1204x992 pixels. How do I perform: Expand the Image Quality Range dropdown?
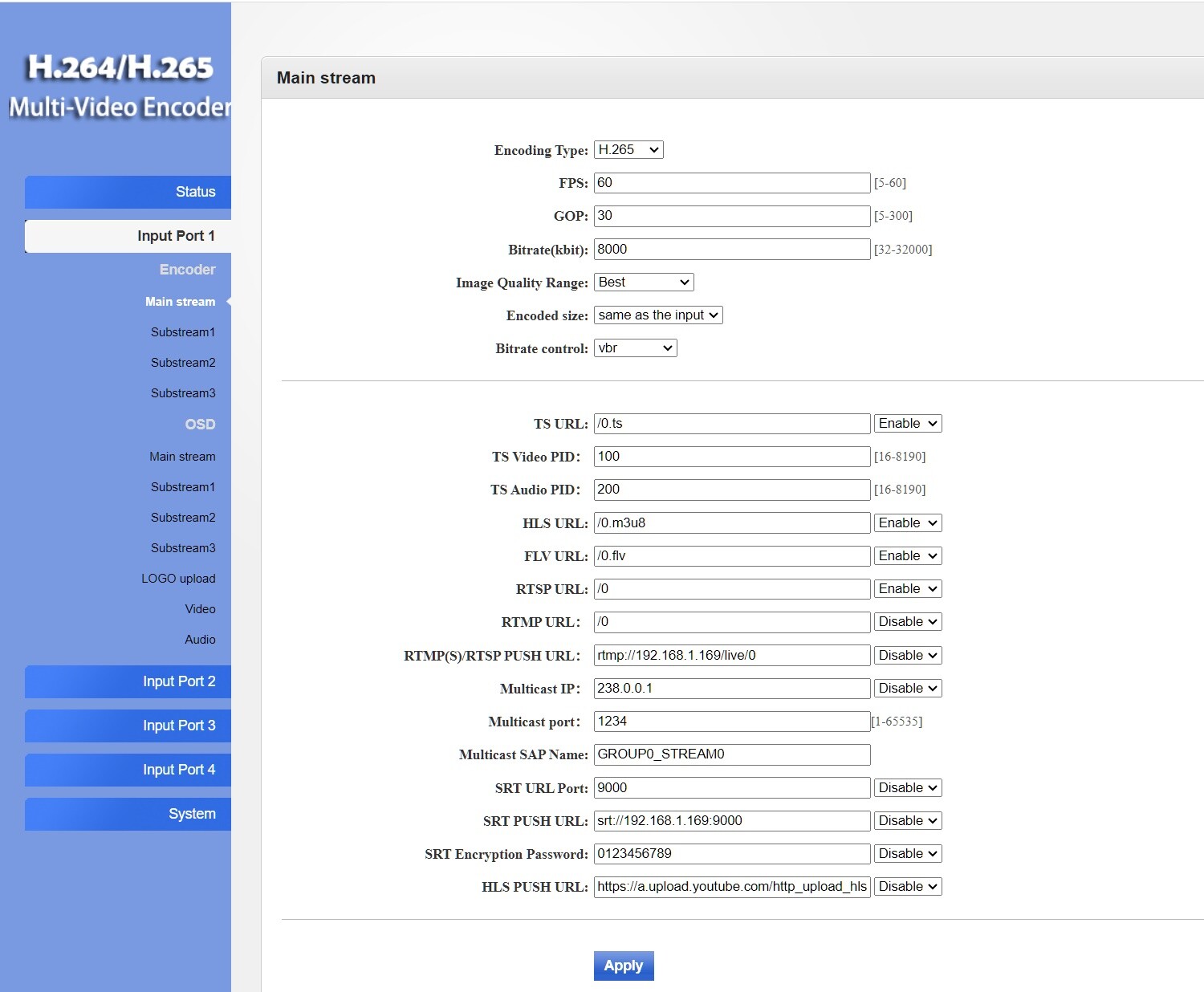[x=644, y=283]
